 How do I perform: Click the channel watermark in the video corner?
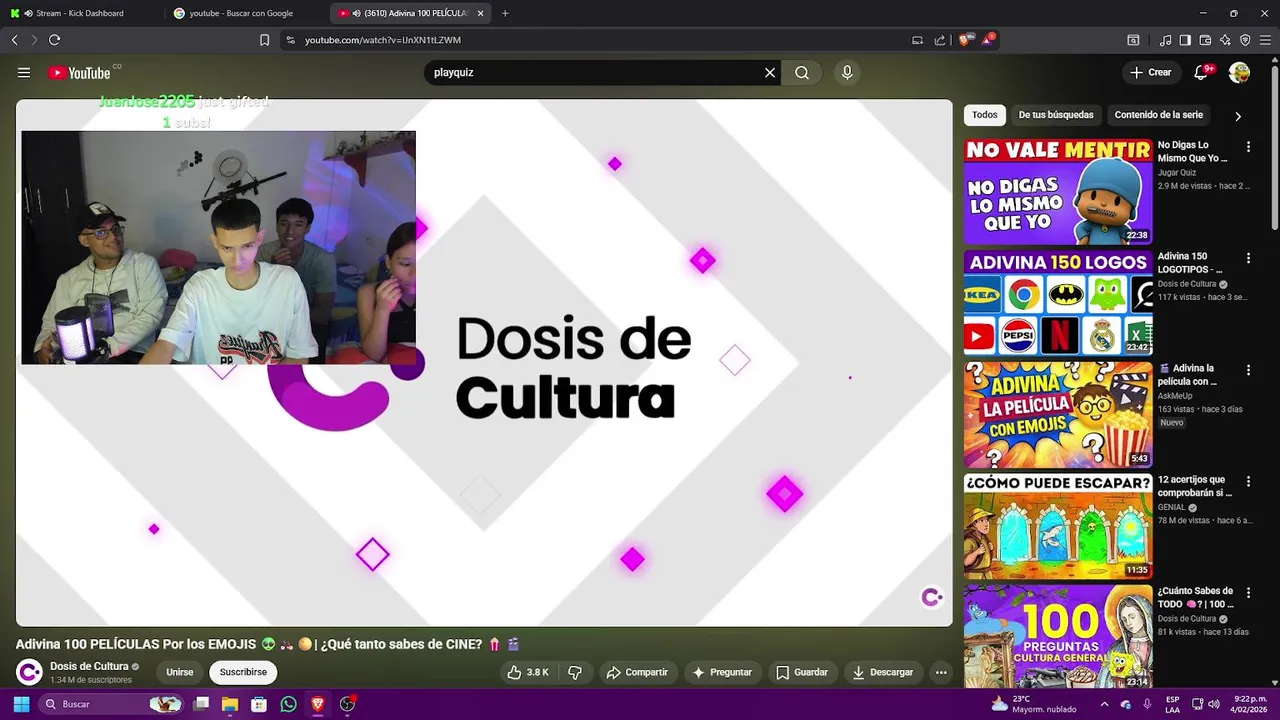pyautogui.click(x=932, y=597)
